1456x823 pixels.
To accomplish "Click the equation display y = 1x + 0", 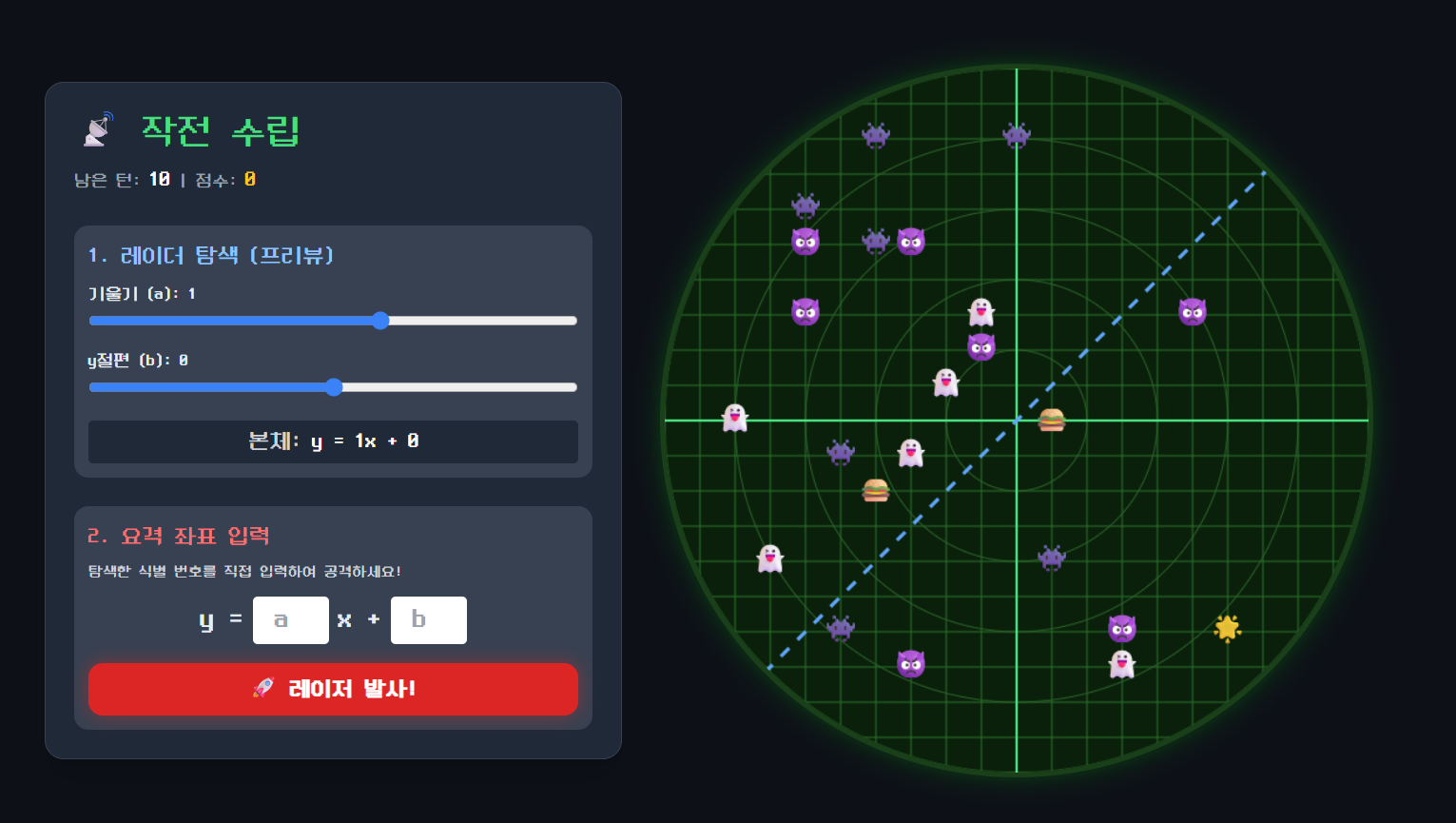I will coord(333,441).
